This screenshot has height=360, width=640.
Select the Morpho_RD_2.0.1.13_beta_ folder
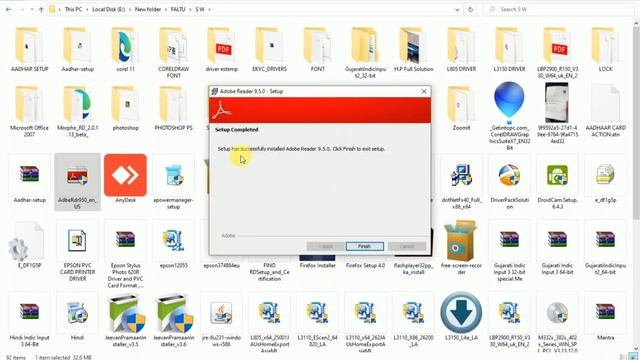pyautogui.click(x=78, y=111)
